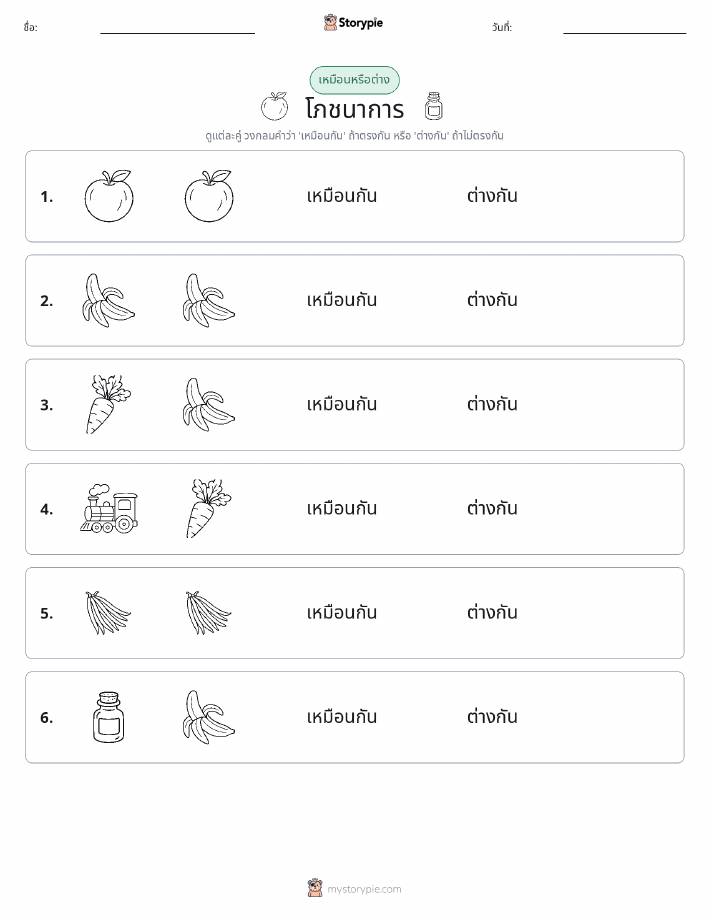Click the name line next to ชื่อ

coord(177,33)
